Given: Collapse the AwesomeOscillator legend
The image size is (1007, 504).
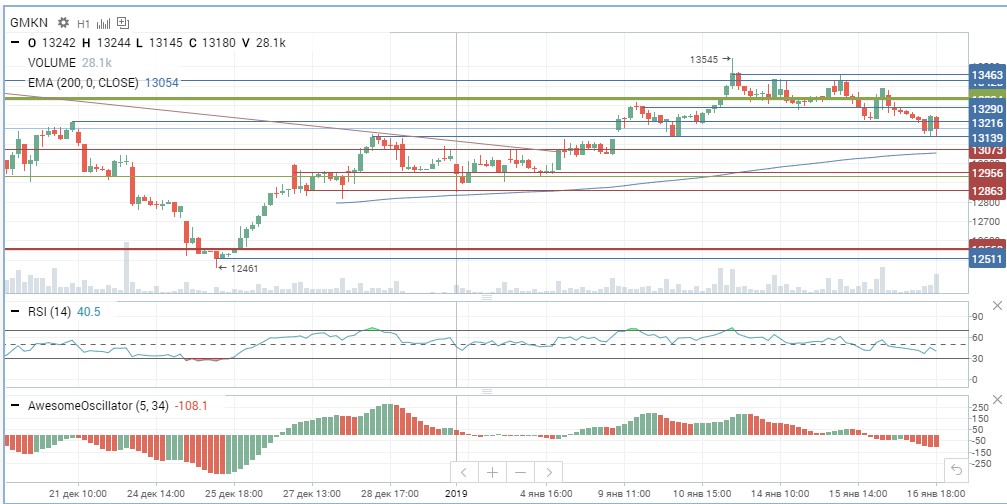Looking at the screenshot, I should 15,406.
